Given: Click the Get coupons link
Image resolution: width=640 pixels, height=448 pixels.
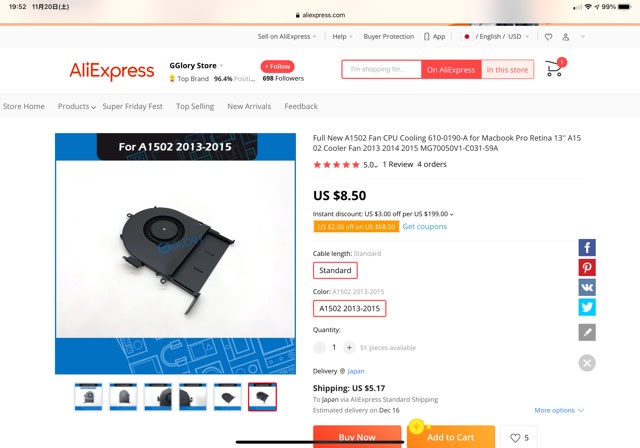Looking at the screenshot, I should (x=424, y=226).
